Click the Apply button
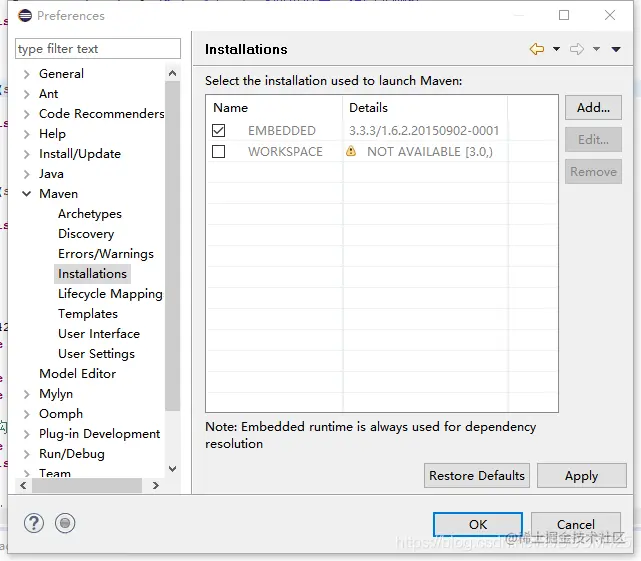The height and width of the screenshot is (561, 641). (x=581, y=476)
